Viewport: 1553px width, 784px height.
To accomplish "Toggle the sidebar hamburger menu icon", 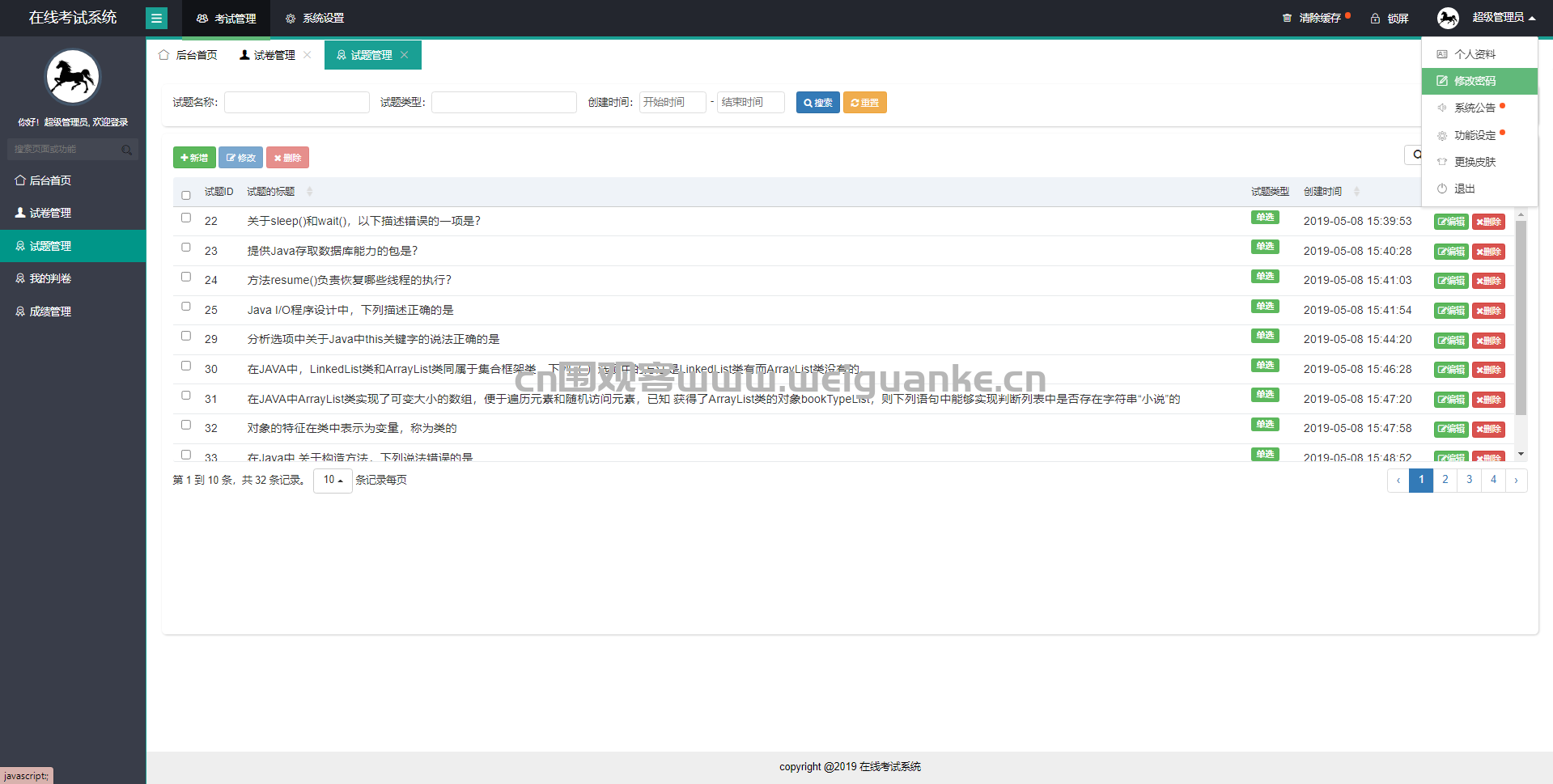I will (156, 18).
